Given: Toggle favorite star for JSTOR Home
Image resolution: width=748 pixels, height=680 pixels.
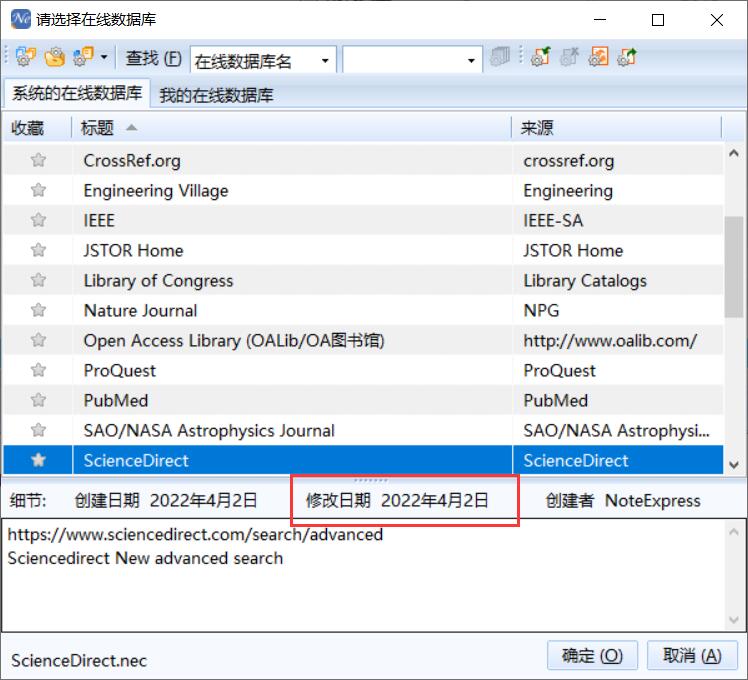Looking at the screenshot, I should click(x=38, y=250).
